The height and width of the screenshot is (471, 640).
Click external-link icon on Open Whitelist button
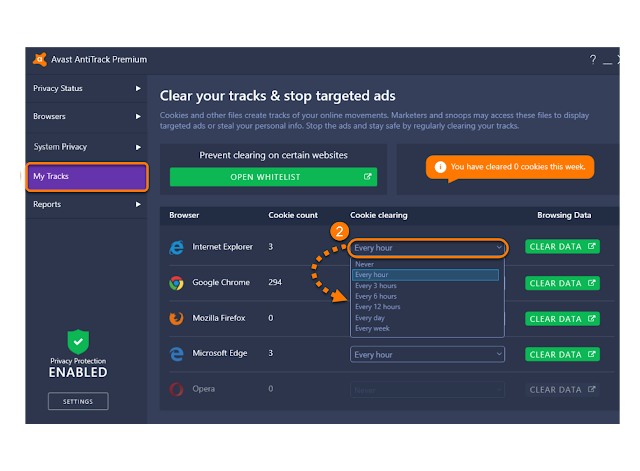[x=367, y=177]
